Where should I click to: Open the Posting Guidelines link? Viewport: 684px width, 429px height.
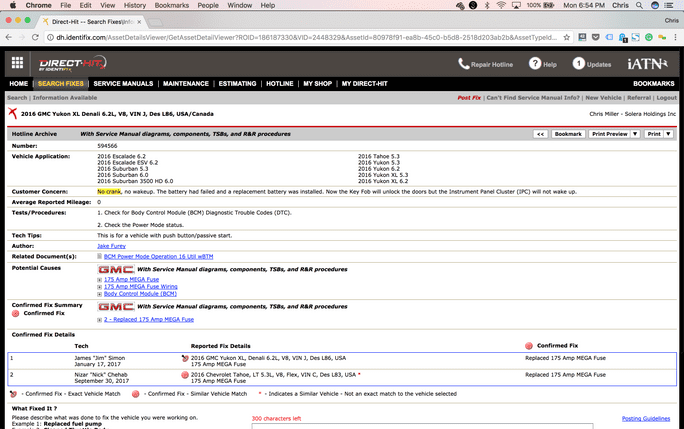(x=645, y=418)
